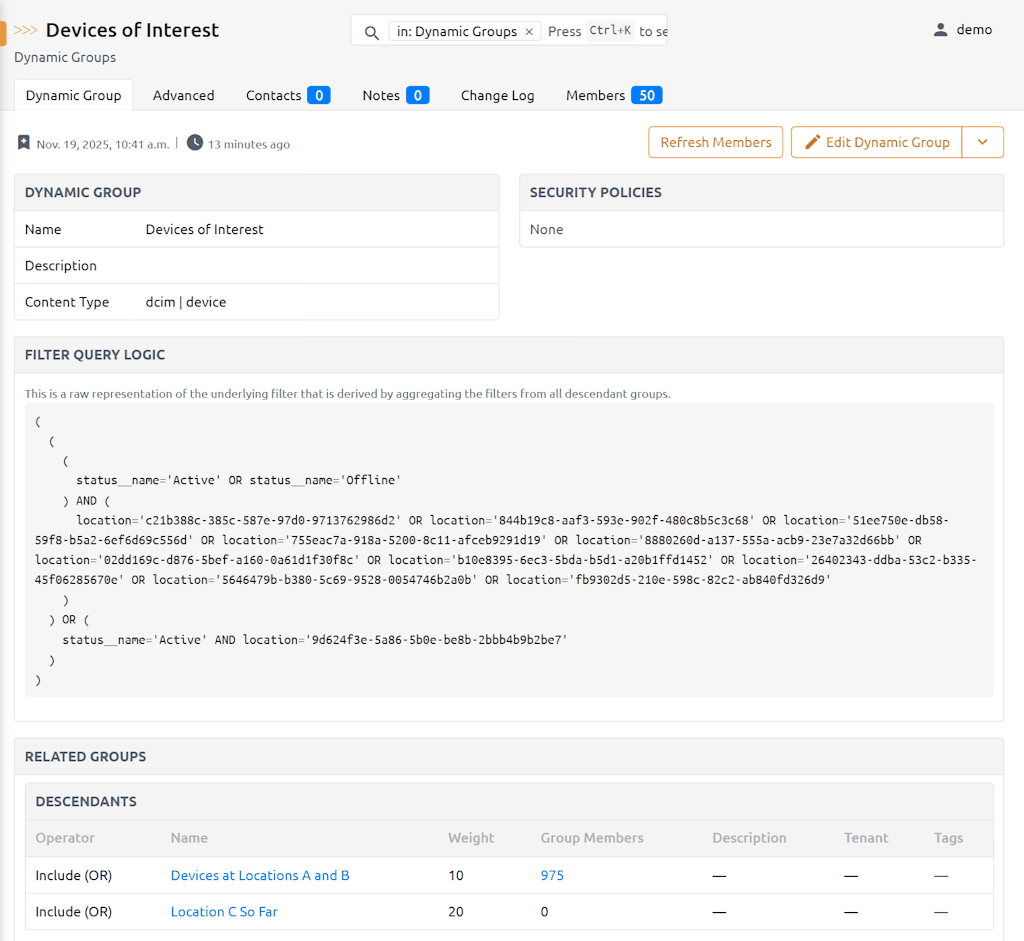The height and width of the screenshot is (941, 1024).
Task: Click the pencil icon on Edit button
Action: coord(812,142)
